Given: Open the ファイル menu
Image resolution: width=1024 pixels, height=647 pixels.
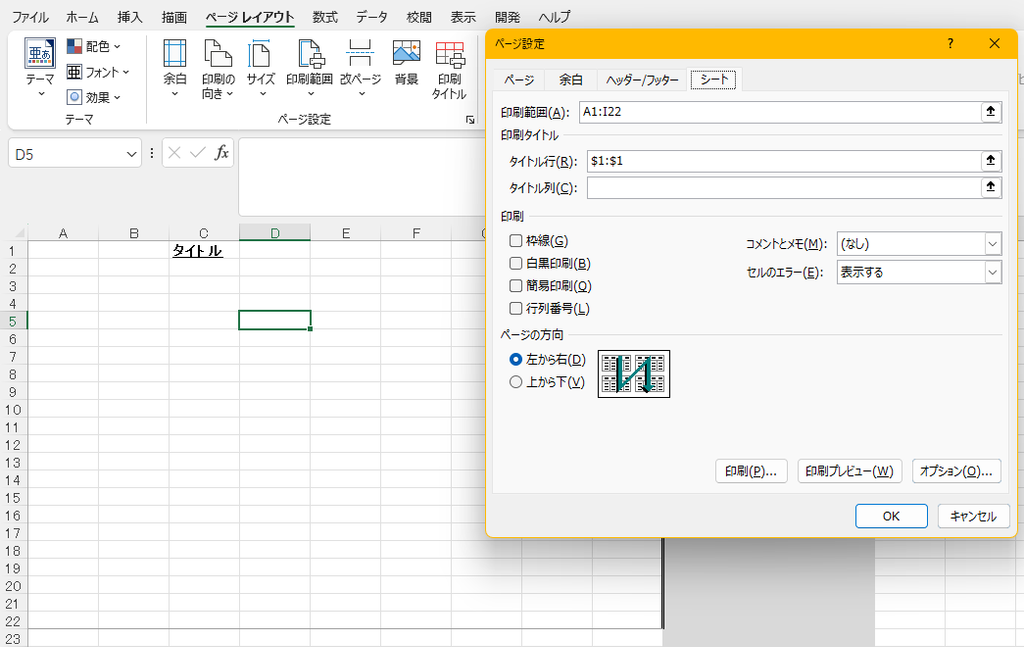Looking at the screenshot, I should click(x=30, y=17).
